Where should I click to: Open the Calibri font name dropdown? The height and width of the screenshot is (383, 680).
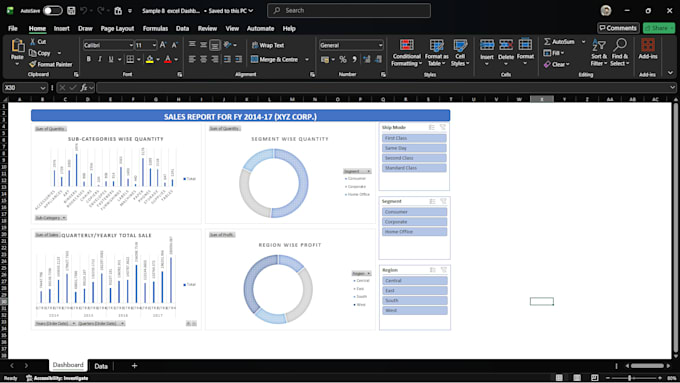[x=131, y=45]
